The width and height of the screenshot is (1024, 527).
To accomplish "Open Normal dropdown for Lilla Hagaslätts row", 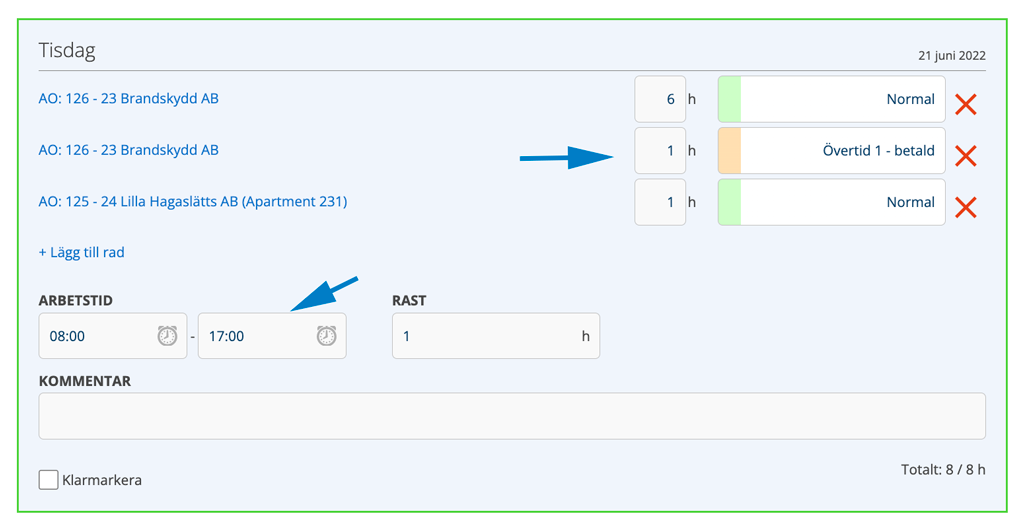I will tap(831, 202).
